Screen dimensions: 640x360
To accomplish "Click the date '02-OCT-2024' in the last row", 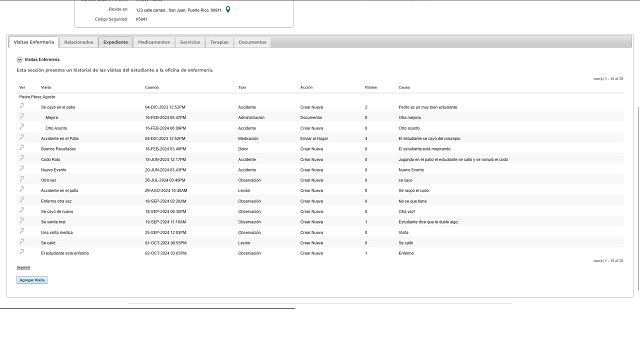I will (166, 253).
